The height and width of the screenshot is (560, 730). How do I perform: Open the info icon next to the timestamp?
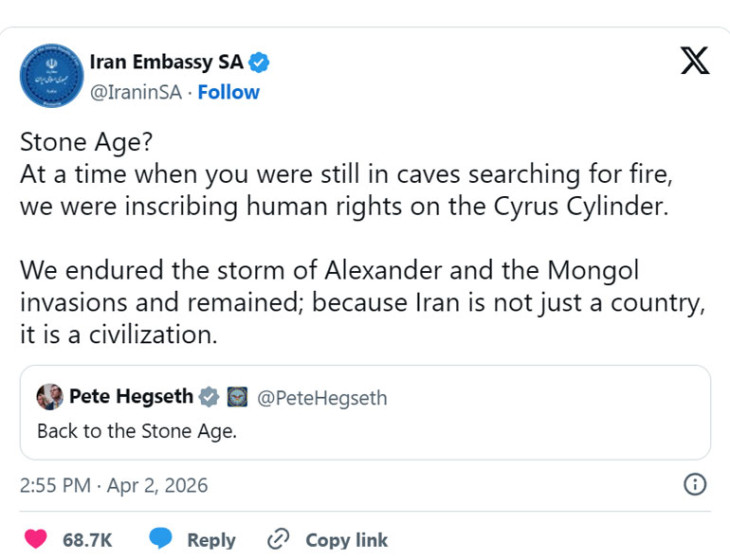694,485
